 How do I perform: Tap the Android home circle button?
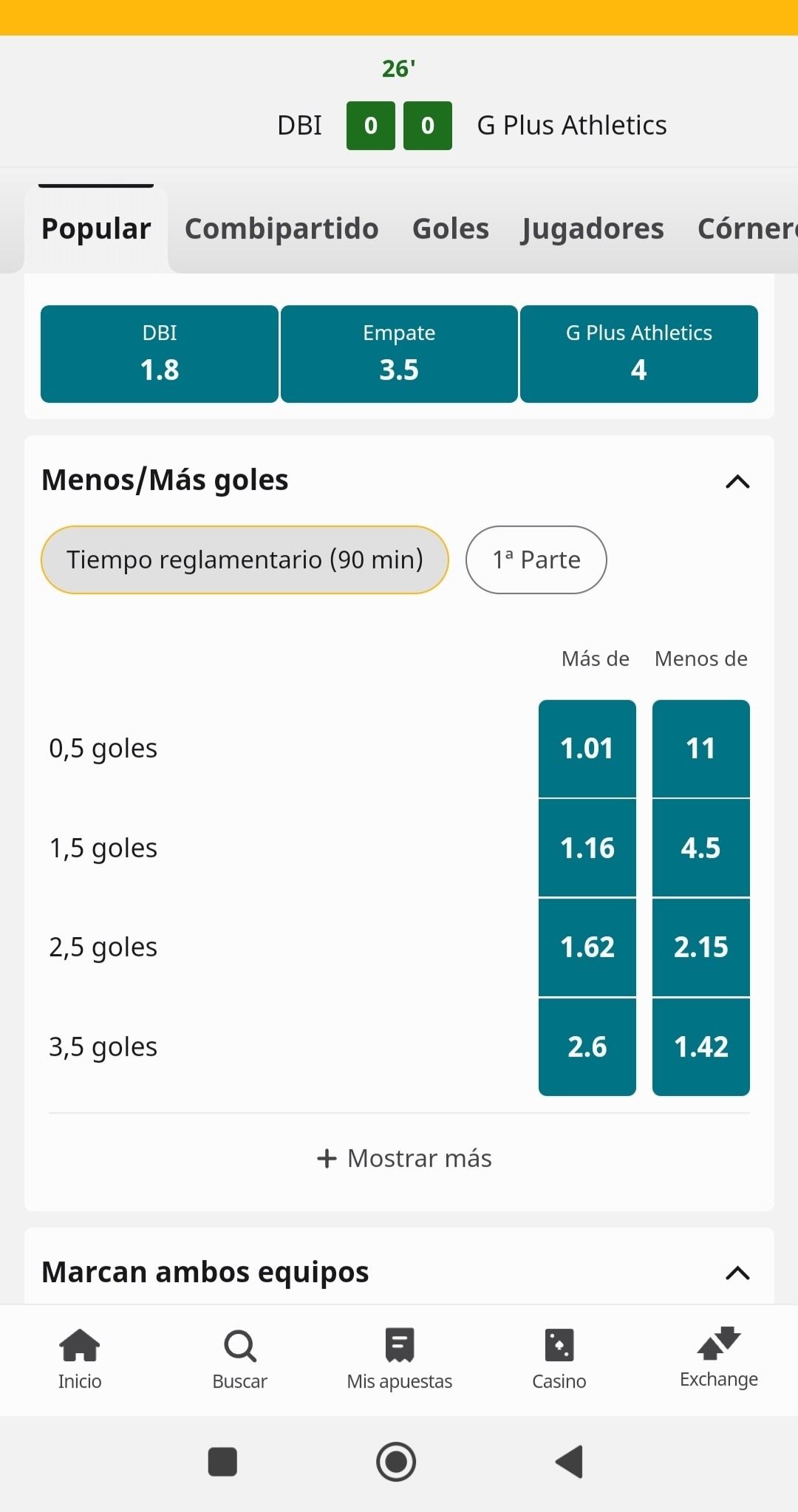396,1461
